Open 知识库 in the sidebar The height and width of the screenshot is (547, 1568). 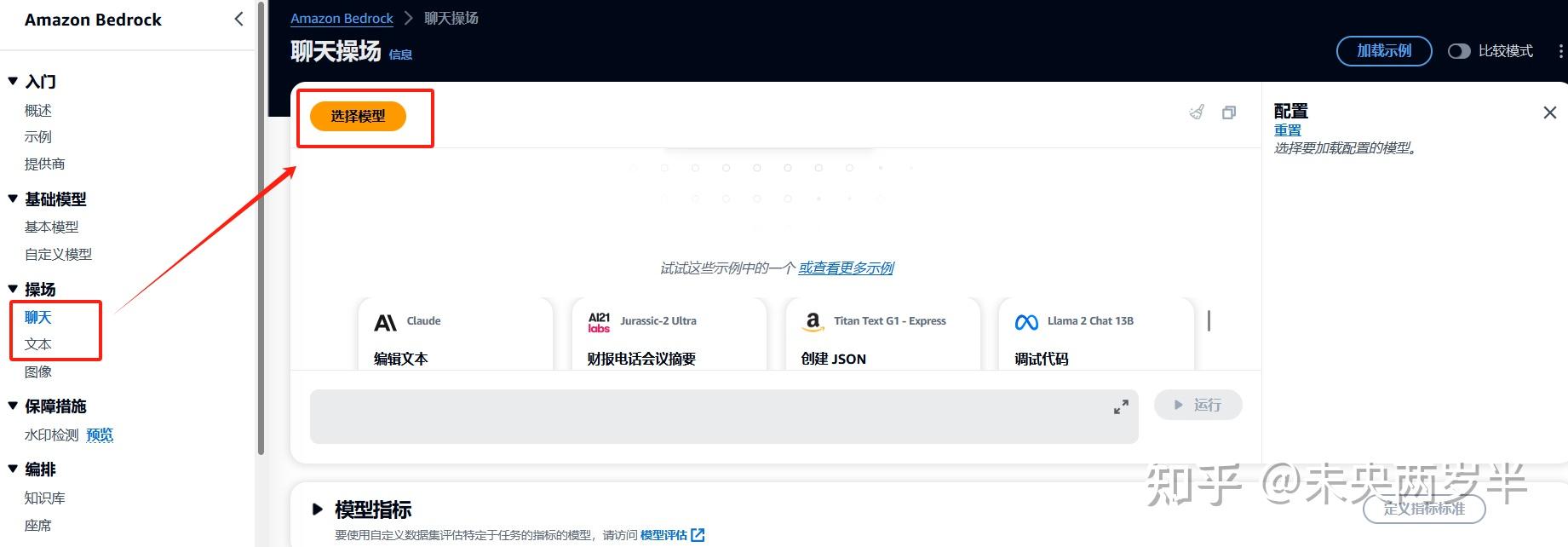[44, 498]
